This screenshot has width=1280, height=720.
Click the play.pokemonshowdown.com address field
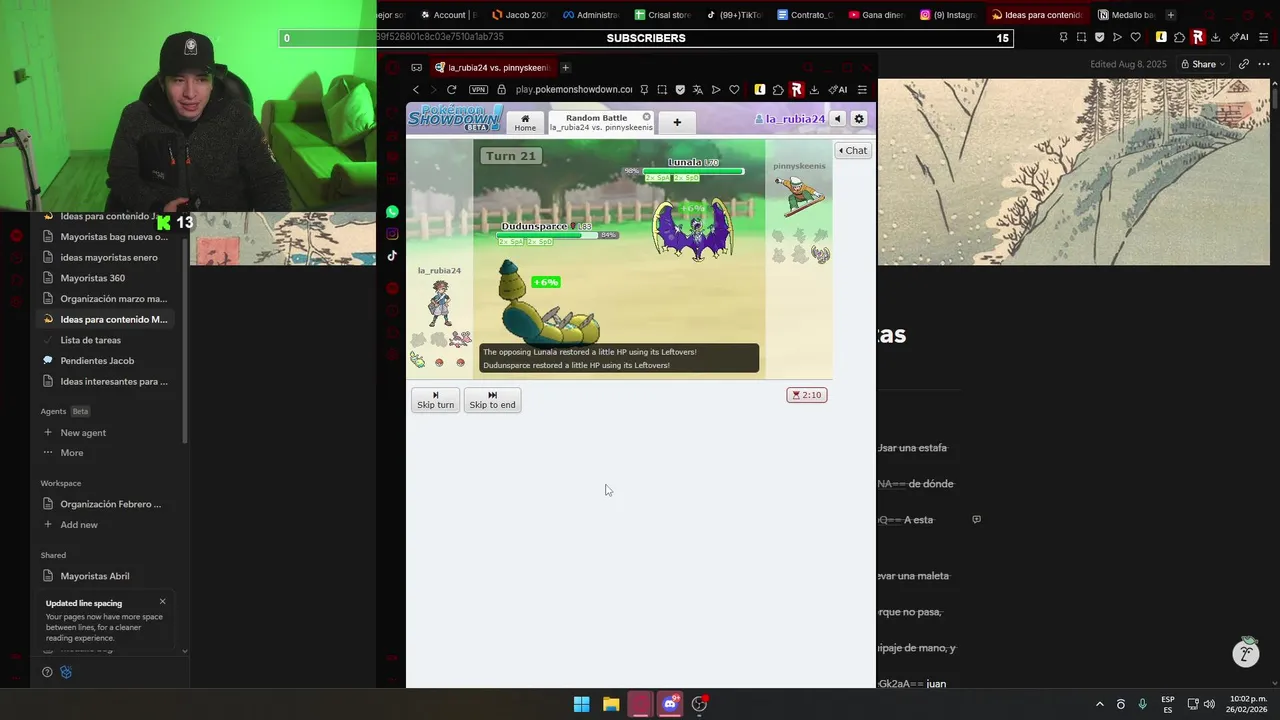tap(573, 90)
